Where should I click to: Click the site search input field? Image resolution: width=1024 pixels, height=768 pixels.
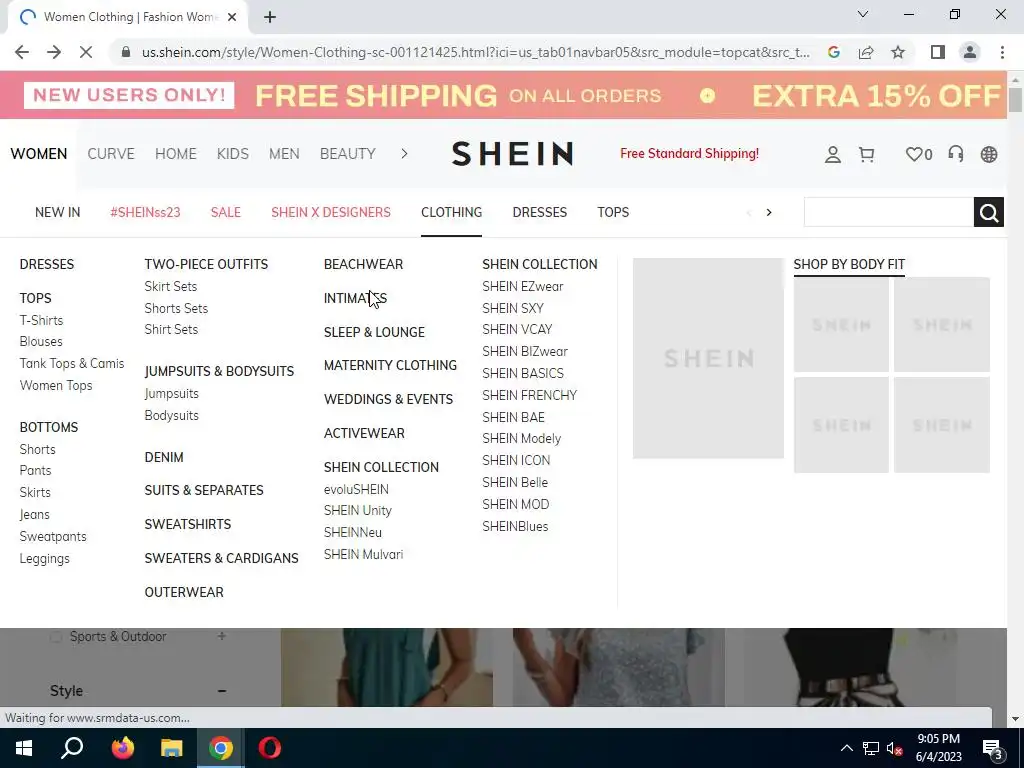[x=888, y=212]
